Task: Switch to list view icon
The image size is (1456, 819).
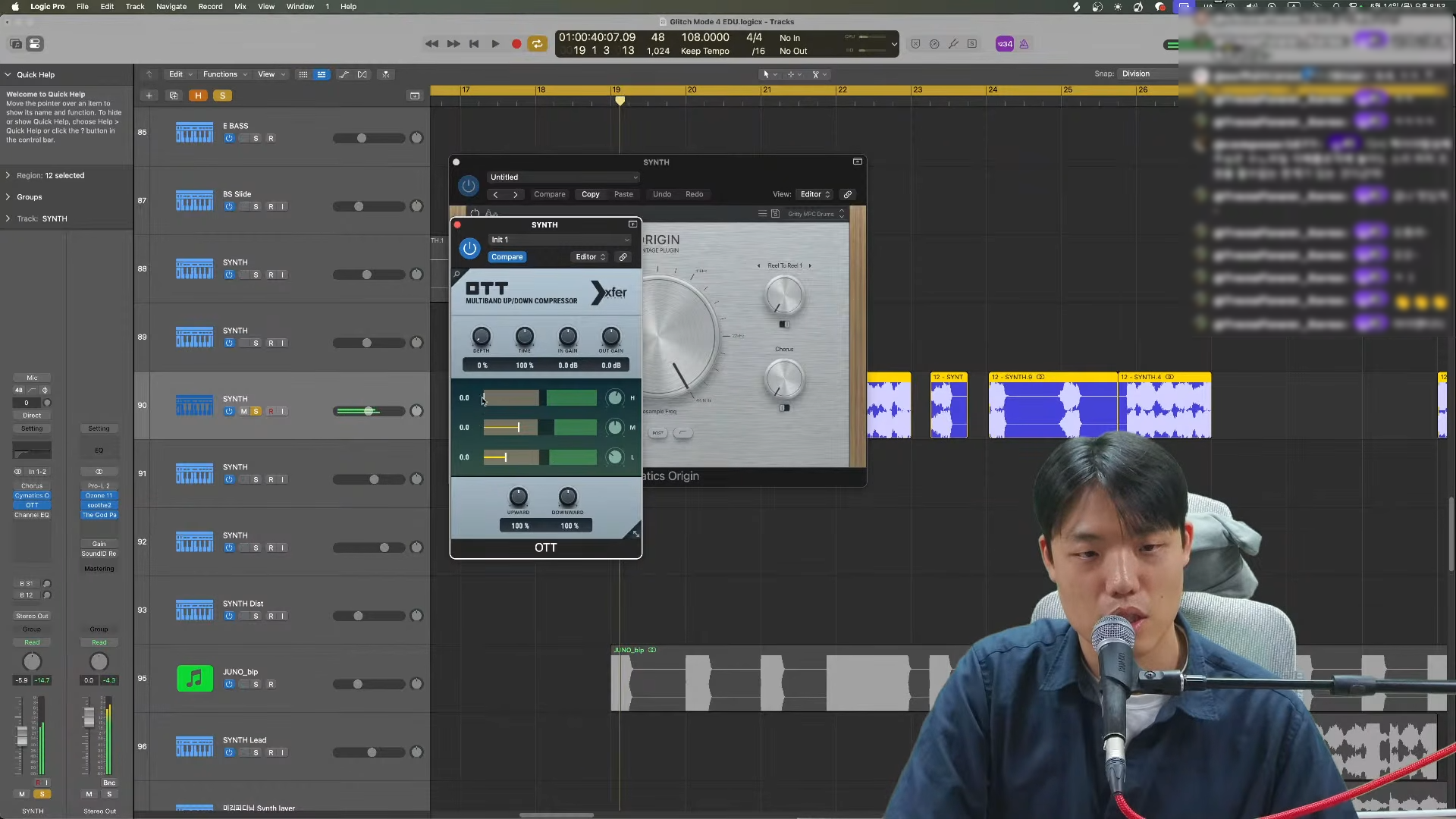Action: point(322,74)
